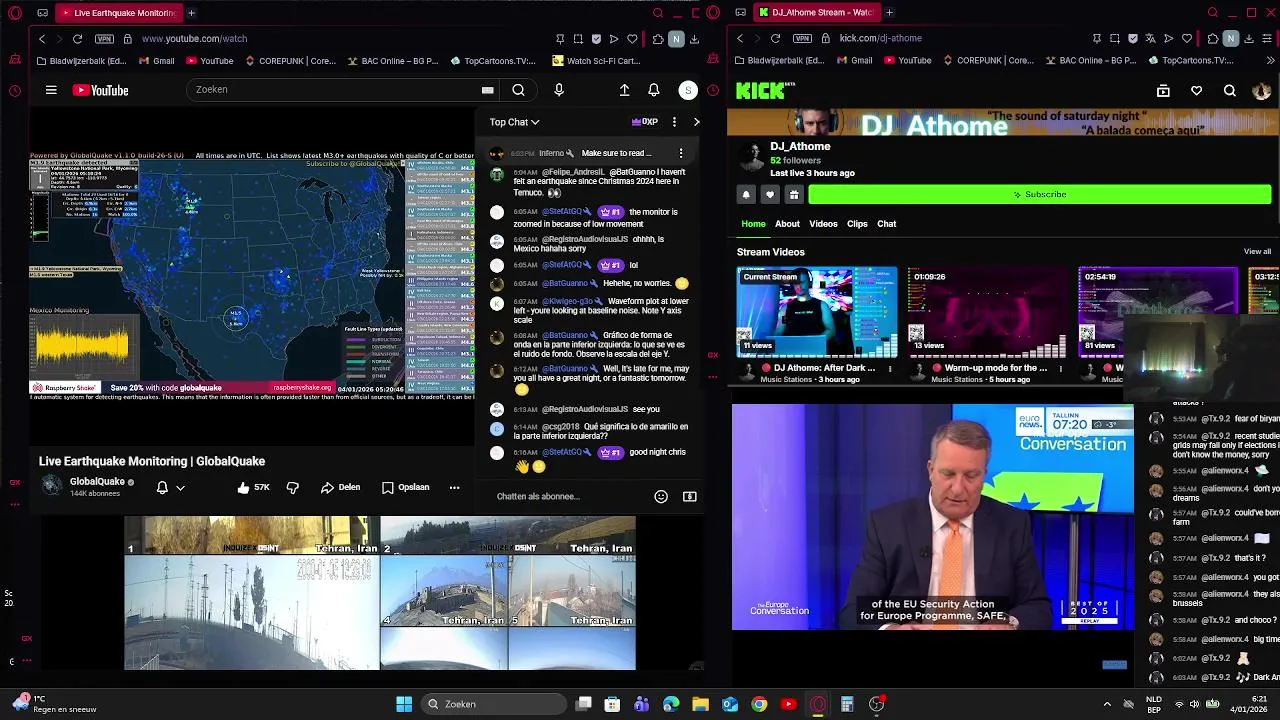Viewport: 1280px width, 720px height.
Task: Open File Explorer from taskbar
Action: [700, 704]
